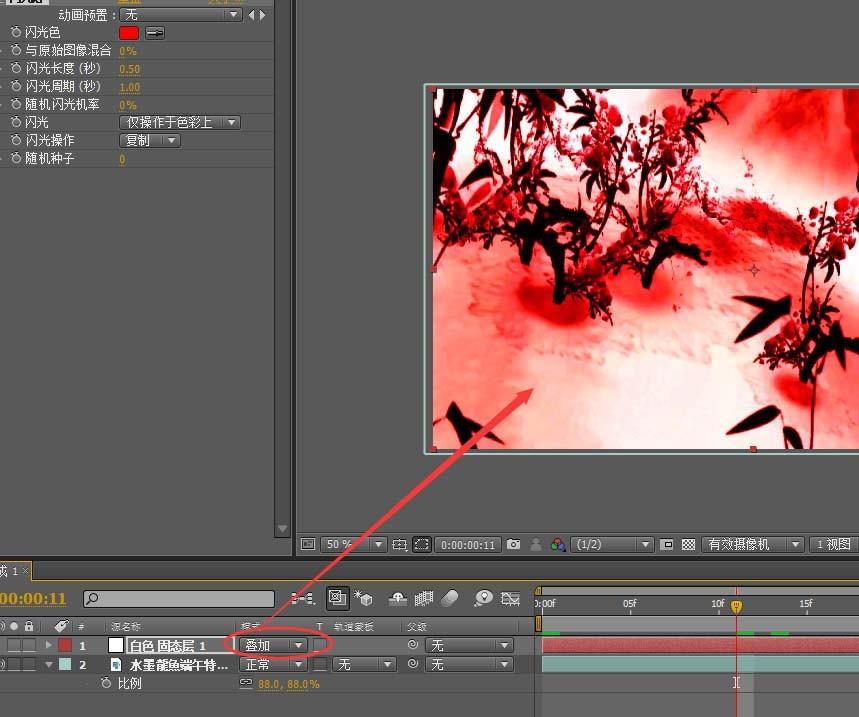859x717 pixels.
Task: Toggle the scale constrain proportions link
Action: click(246, 684)
